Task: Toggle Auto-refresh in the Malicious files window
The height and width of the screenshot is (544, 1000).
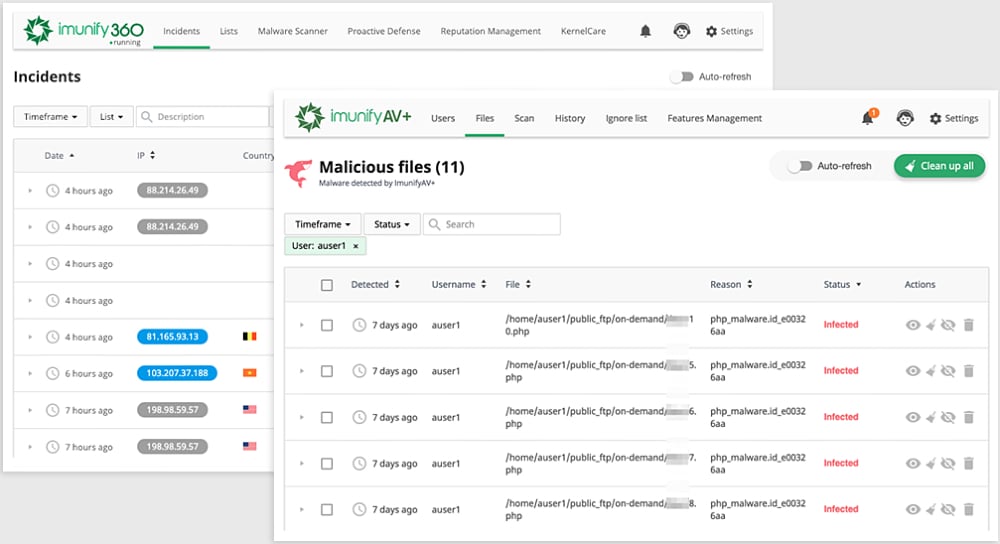Action: [x=800, y=166]
